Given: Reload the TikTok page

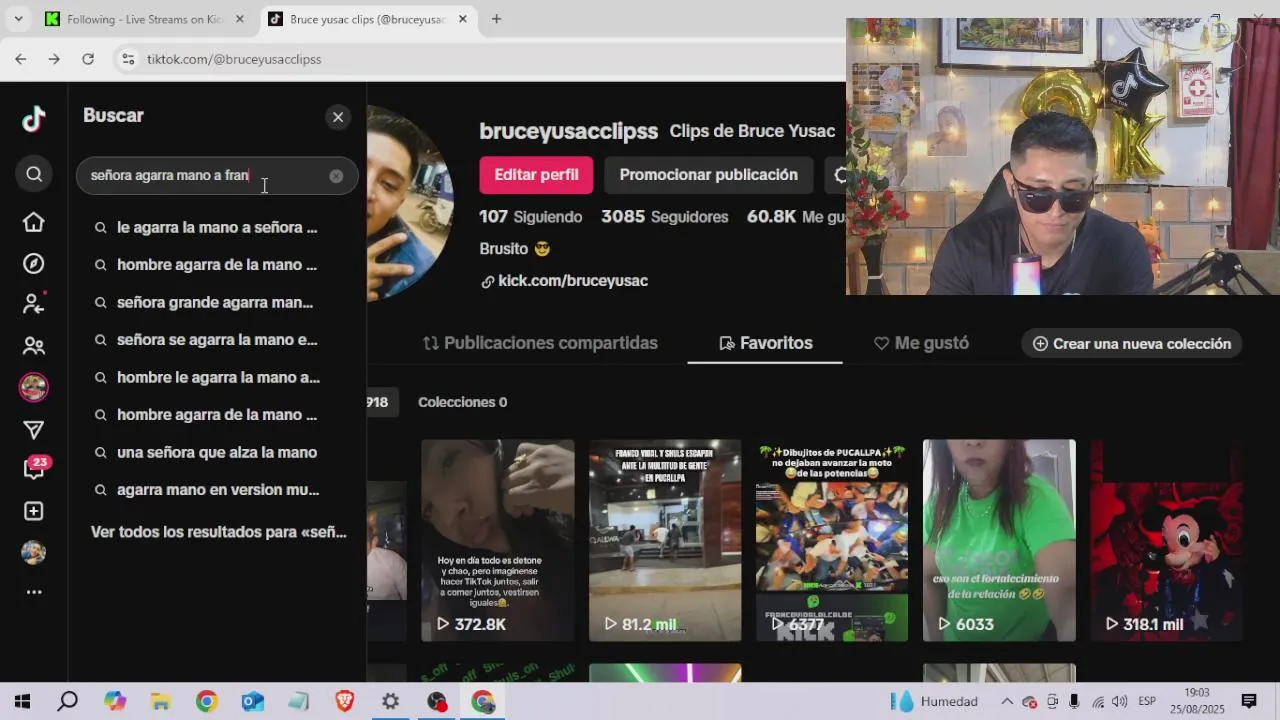Looking at the screenshot, I should (88, 59).
